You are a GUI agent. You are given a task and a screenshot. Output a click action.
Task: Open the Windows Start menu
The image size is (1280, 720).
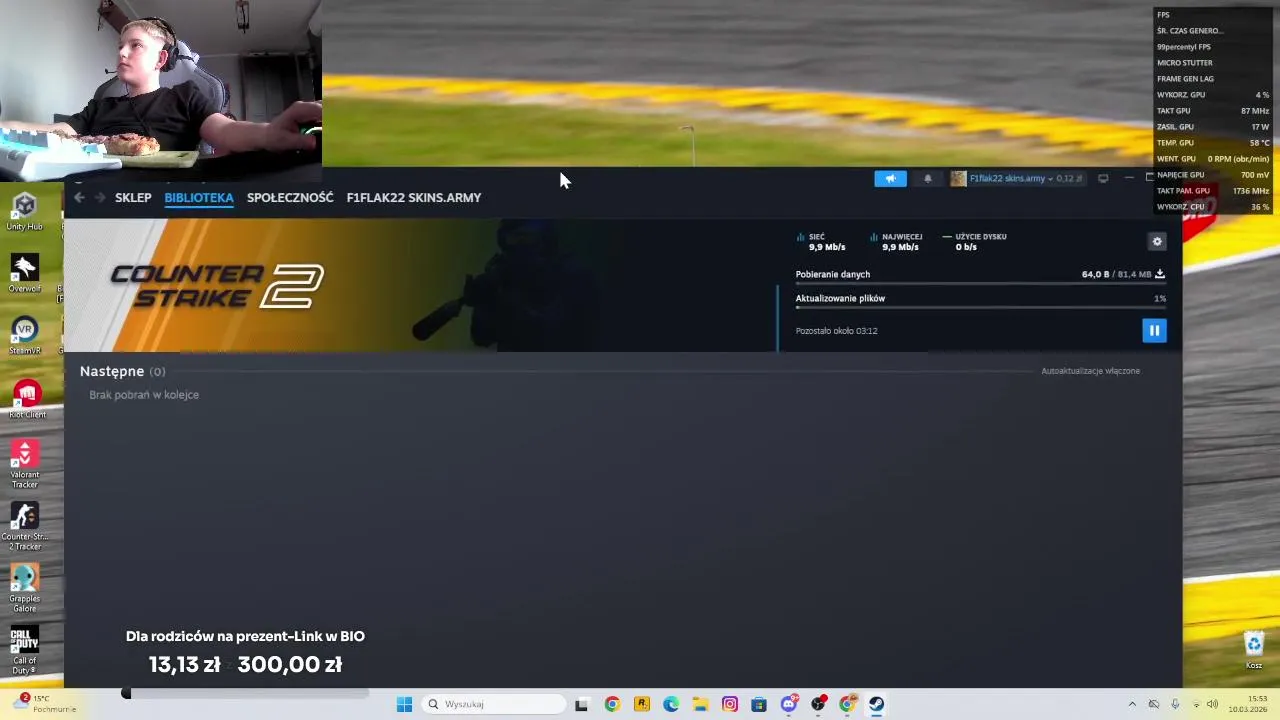(x=404, y=704)
